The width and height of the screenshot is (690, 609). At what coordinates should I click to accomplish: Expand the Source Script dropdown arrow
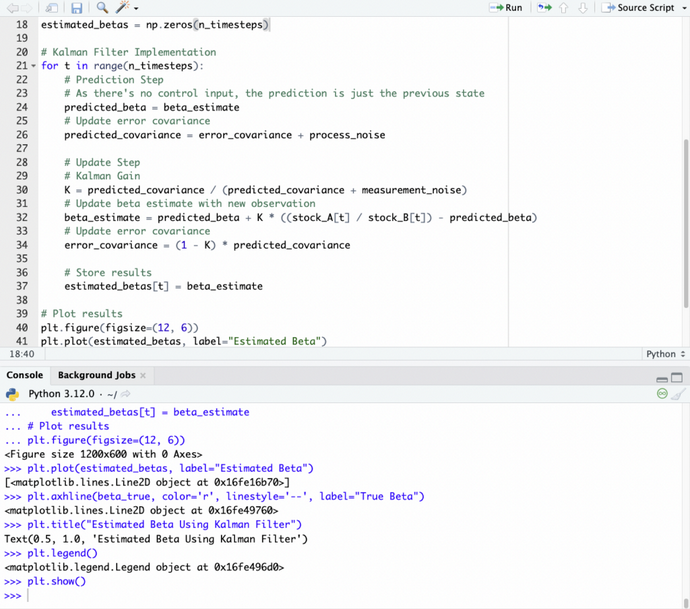coord(680,8)
